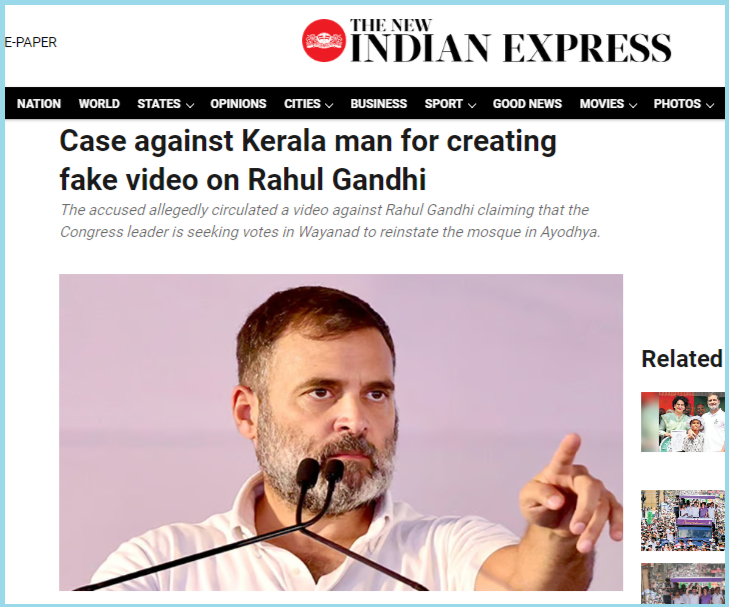The image size is (729, 607).
Task: Go to the NATION section
Action: 39,104
